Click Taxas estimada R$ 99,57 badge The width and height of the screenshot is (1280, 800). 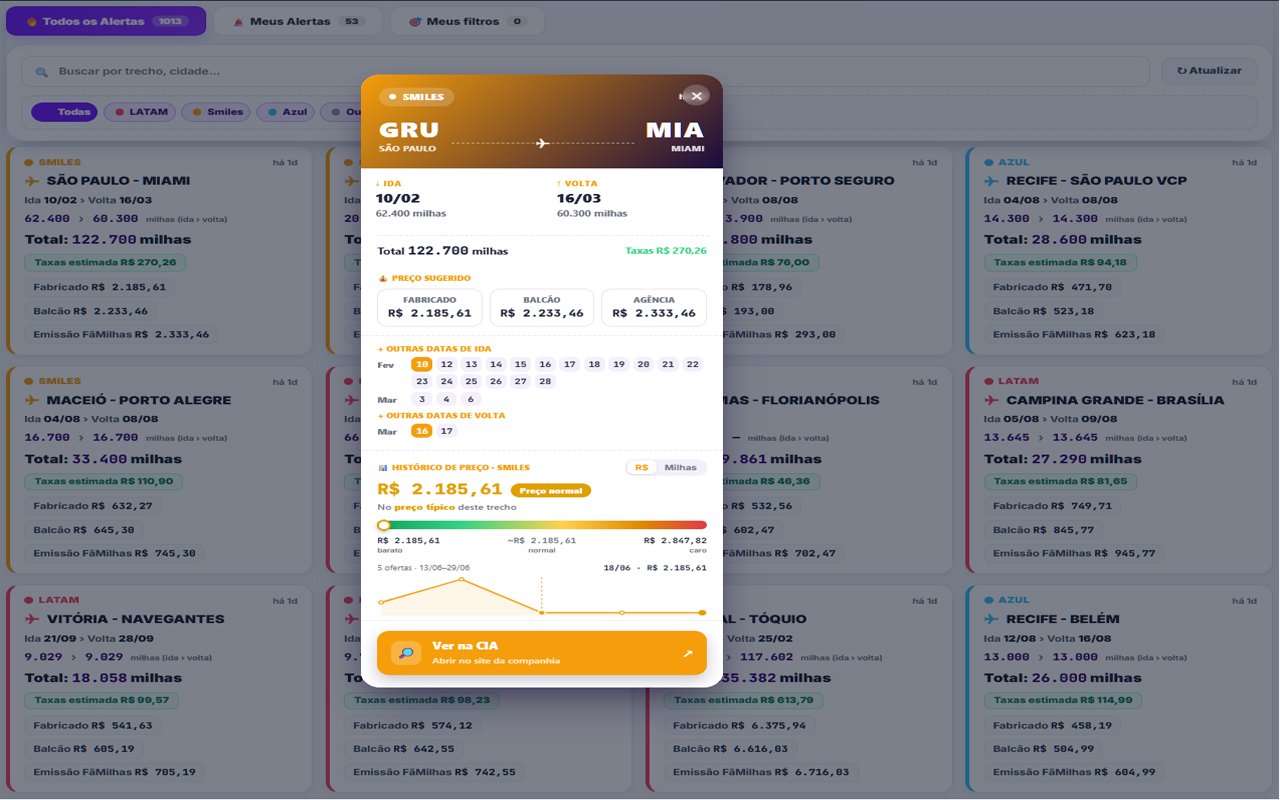pyautogui.click(x=102, y=701)
